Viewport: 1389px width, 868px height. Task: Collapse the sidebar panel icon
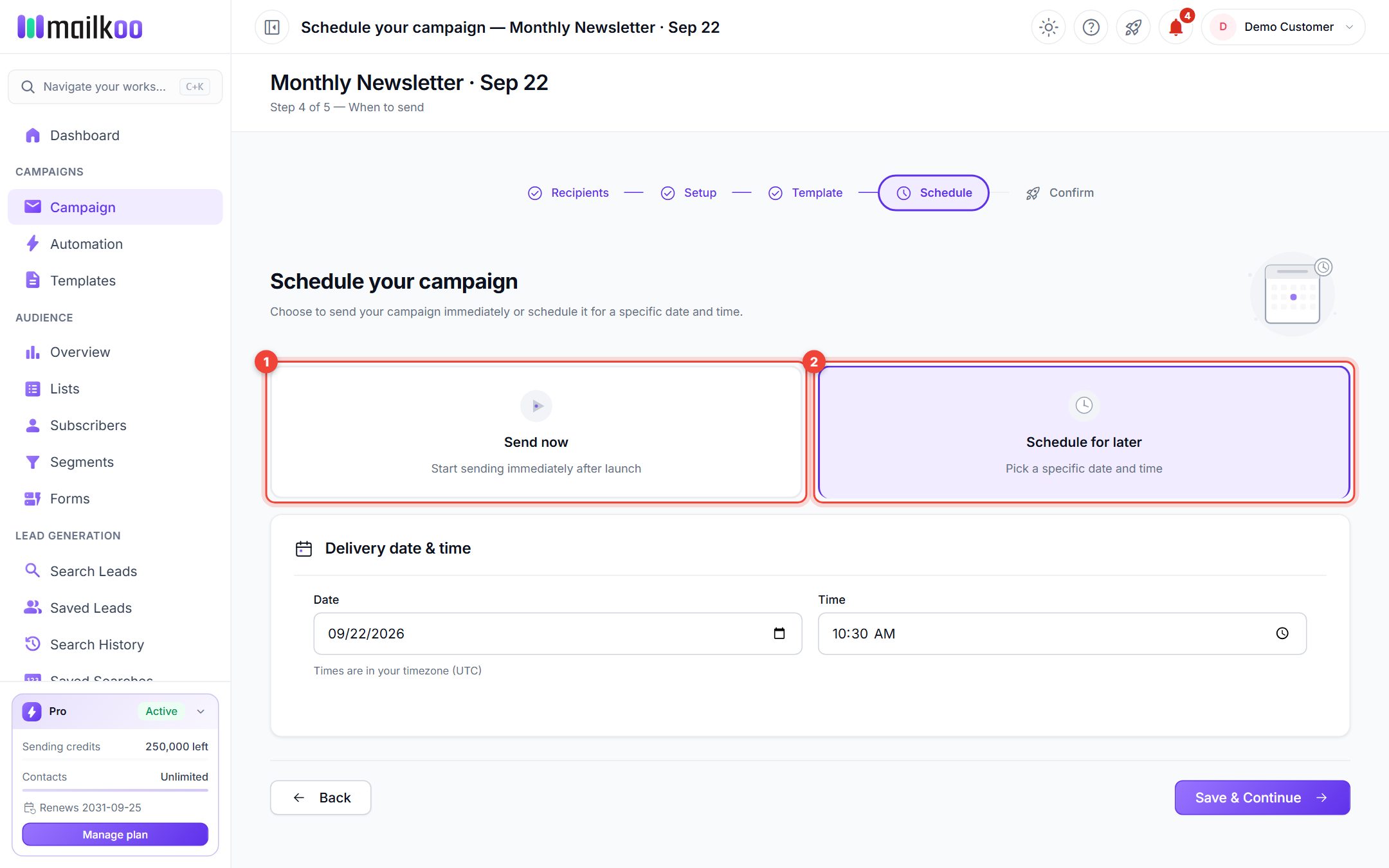272,27
